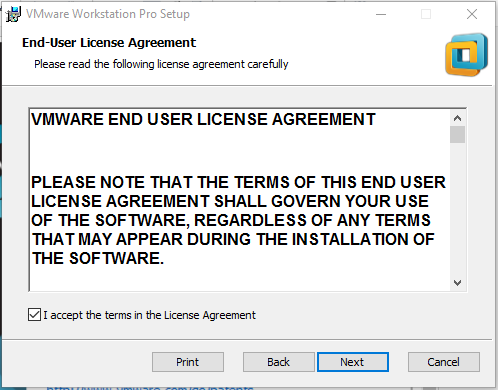Uncheck the accept license terms checkbox
This screenshot has height=390, width=498.
(x=35, y=315)
